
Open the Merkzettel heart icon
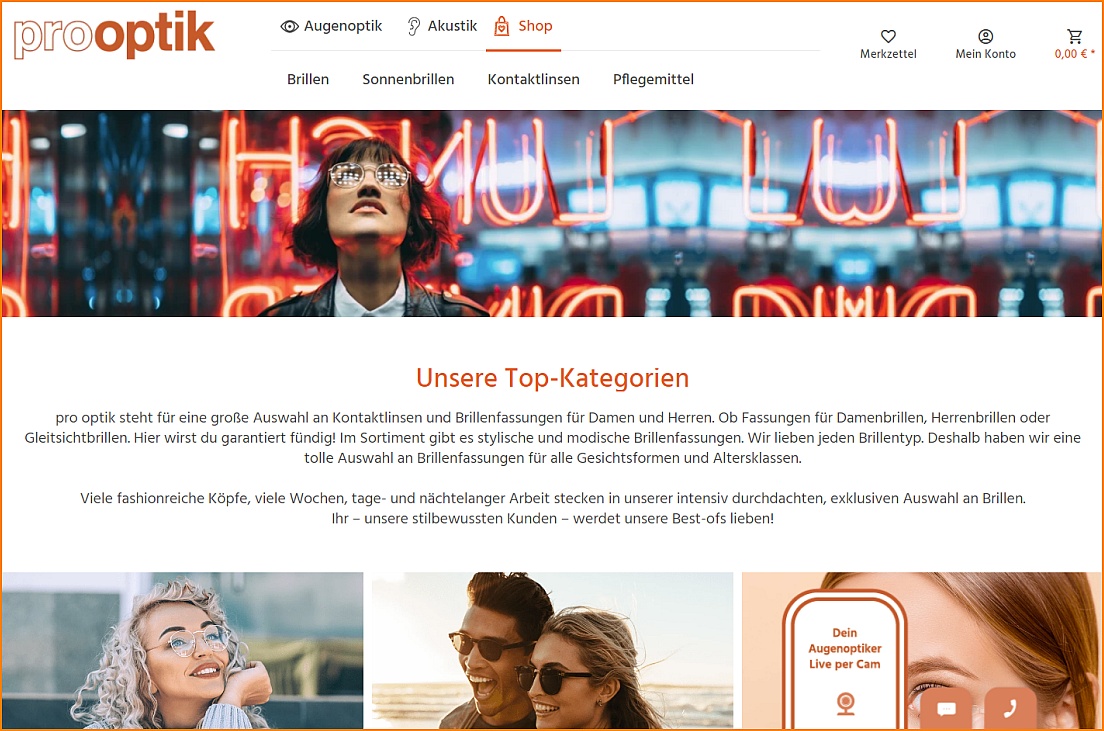(x=888, y=36)
